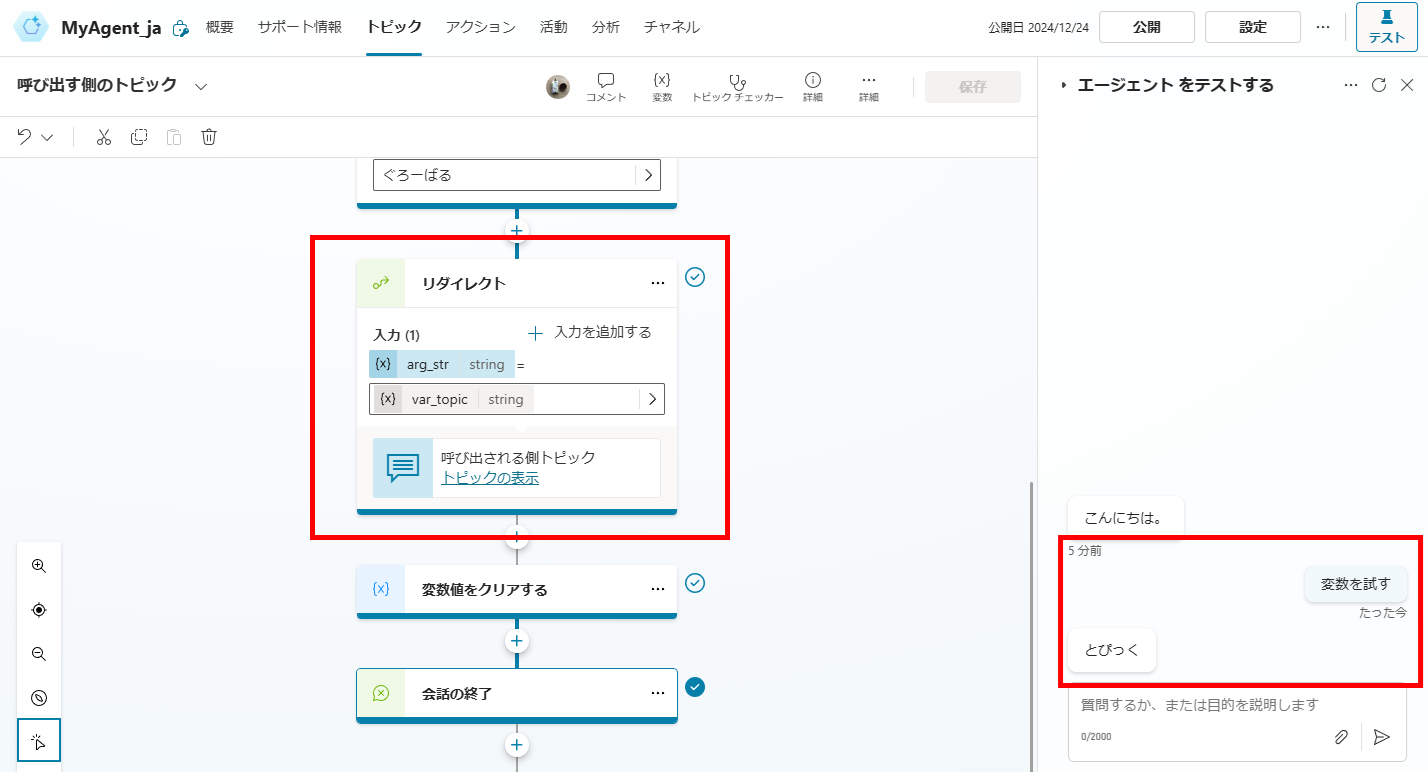Screen dimensions: 1428x772
Task: Click the zoom out magnifier icon
Action: pos(39,654)
